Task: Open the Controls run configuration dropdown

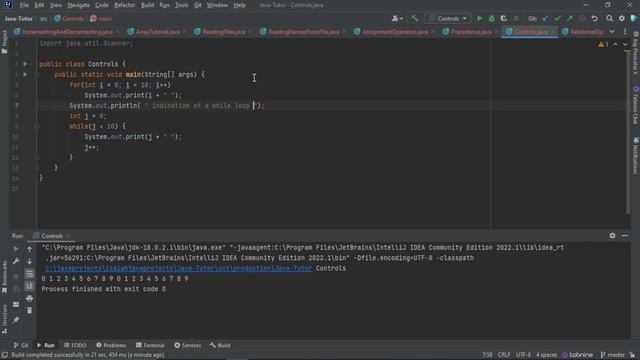Action: pos(448,18)
